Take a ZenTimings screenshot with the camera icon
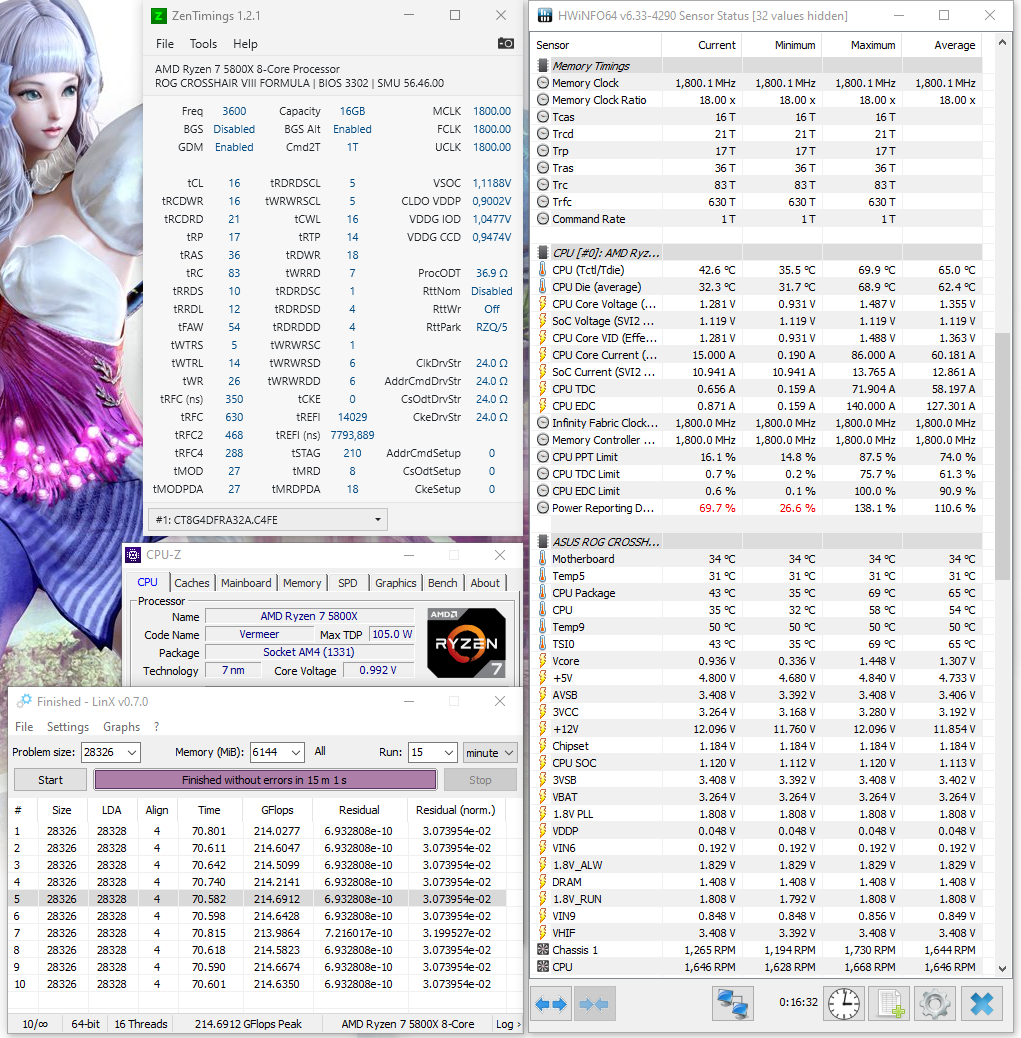The height and width of the screenshot is (1038, 1021). point(505,44)
